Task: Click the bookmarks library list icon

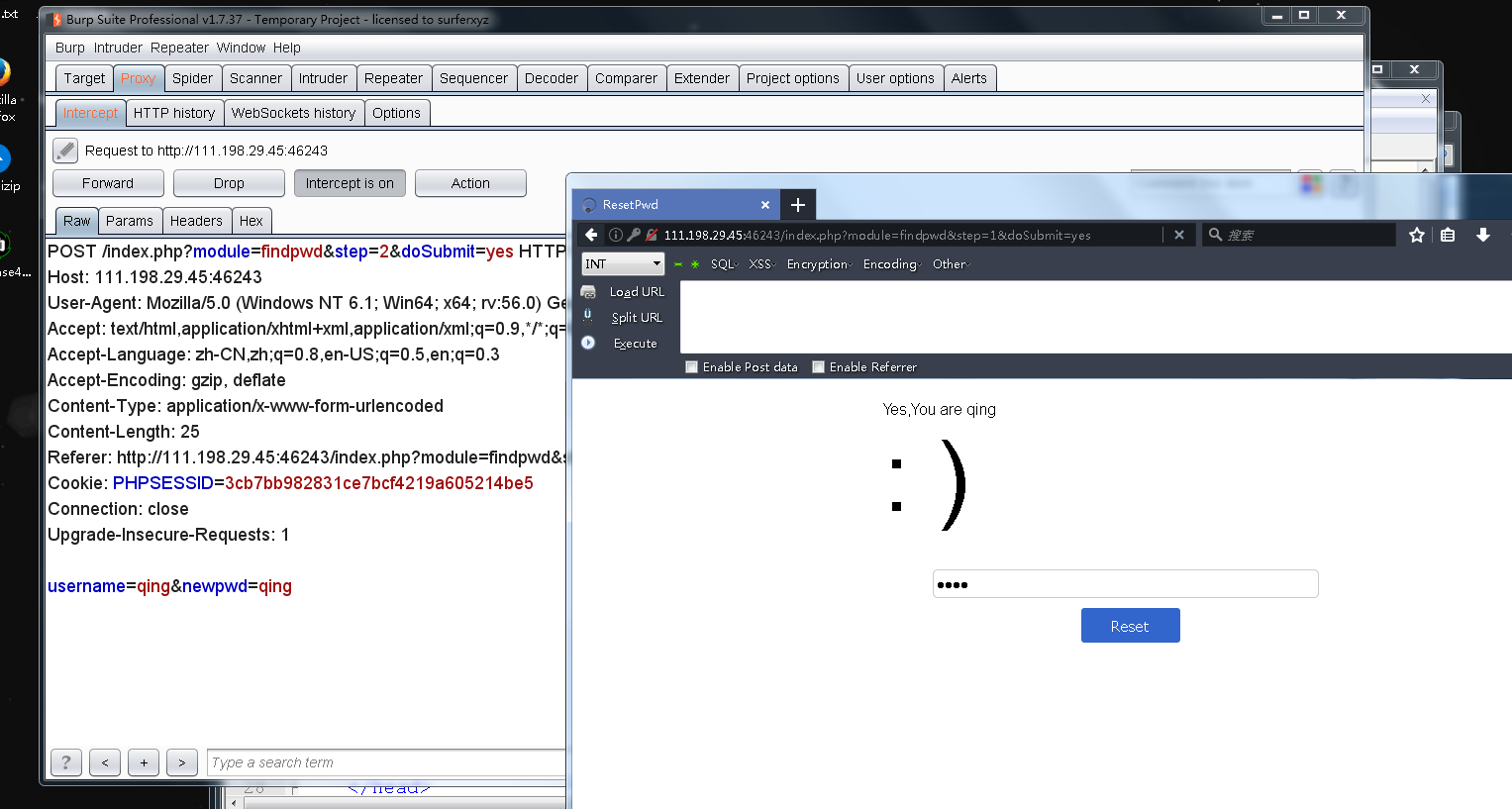Action: [x=1448, y=235]
